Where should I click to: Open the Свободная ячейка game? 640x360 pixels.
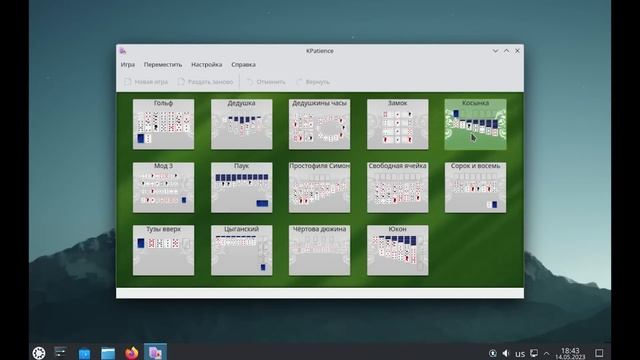coord(398,187)
